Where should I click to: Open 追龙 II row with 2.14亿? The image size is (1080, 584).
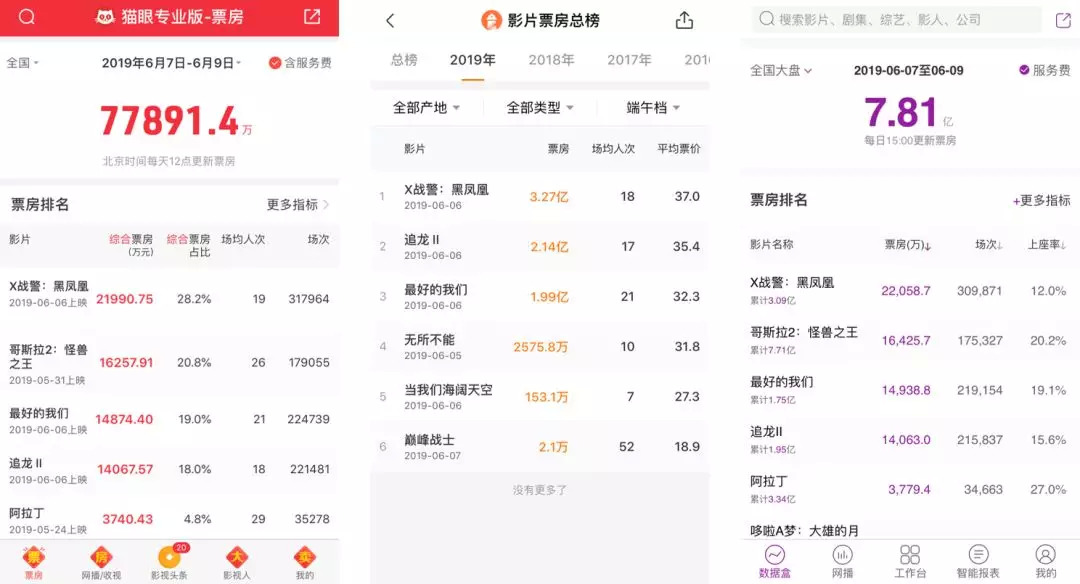click(x=540, y=247)
